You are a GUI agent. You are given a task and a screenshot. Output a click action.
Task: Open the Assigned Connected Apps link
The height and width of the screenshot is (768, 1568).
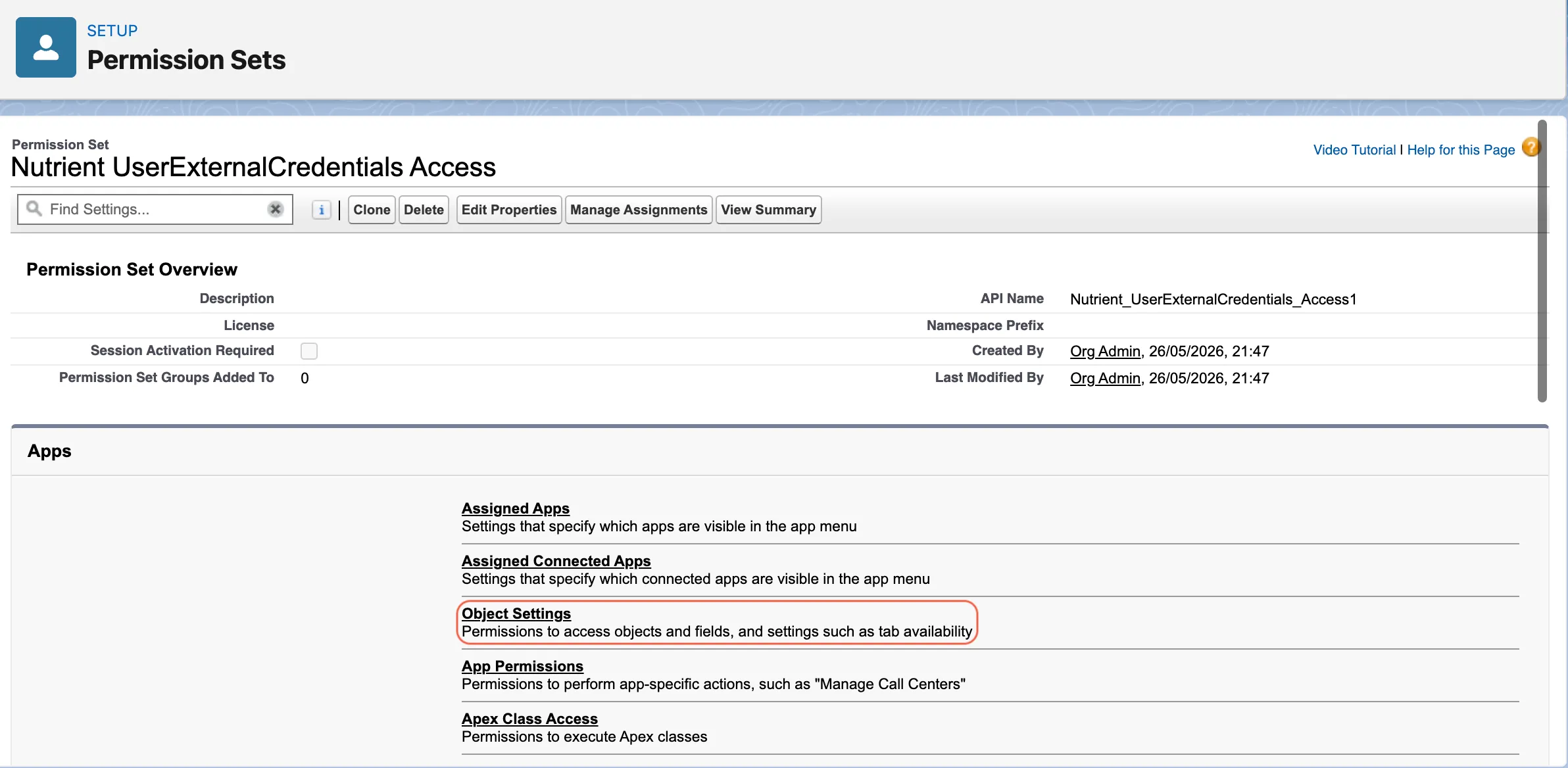tap(556, 561)
